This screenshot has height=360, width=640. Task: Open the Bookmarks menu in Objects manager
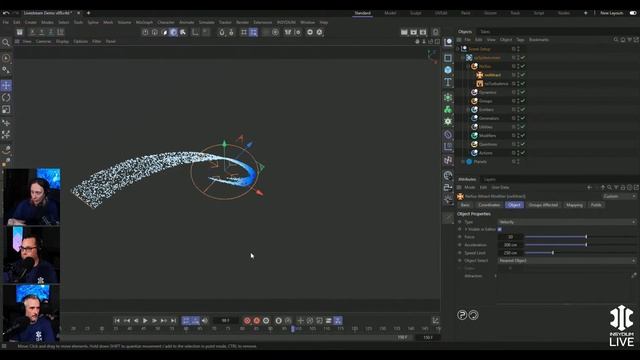pos(539,40)
